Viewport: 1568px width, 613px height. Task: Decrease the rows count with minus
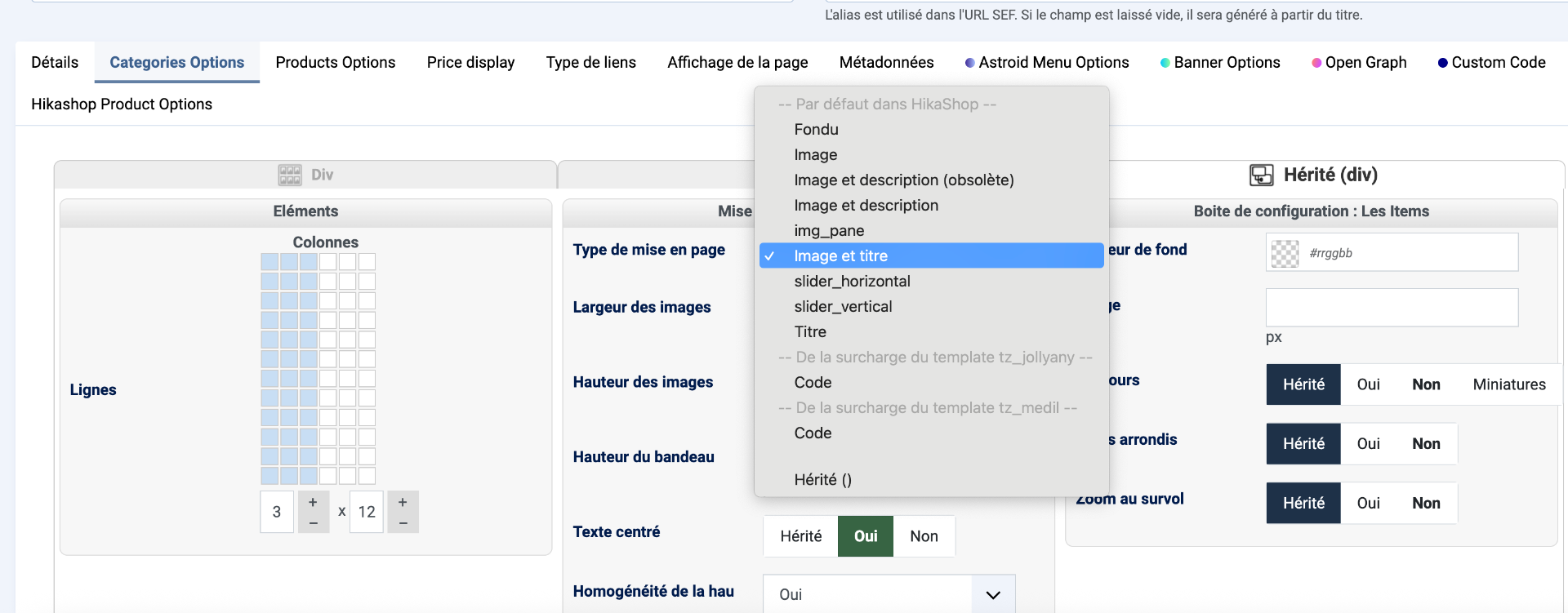pos(403,522)
